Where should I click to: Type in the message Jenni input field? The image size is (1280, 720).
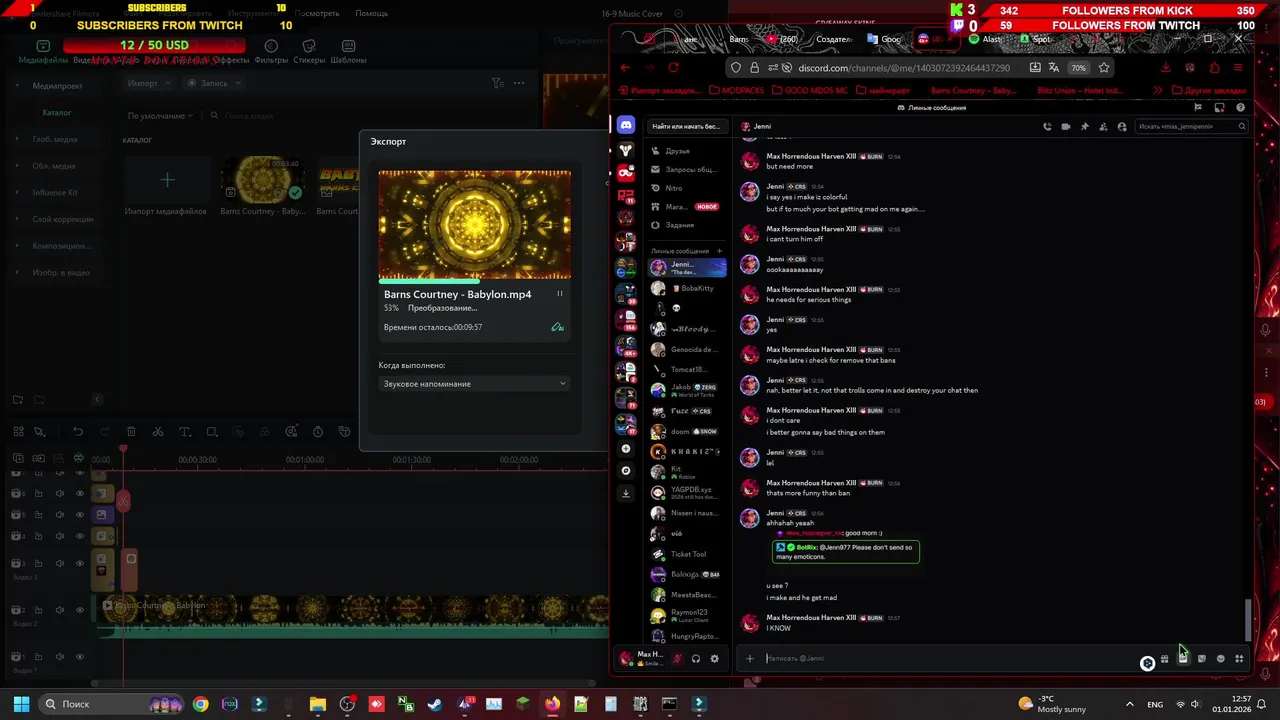[x=950, y=658]
